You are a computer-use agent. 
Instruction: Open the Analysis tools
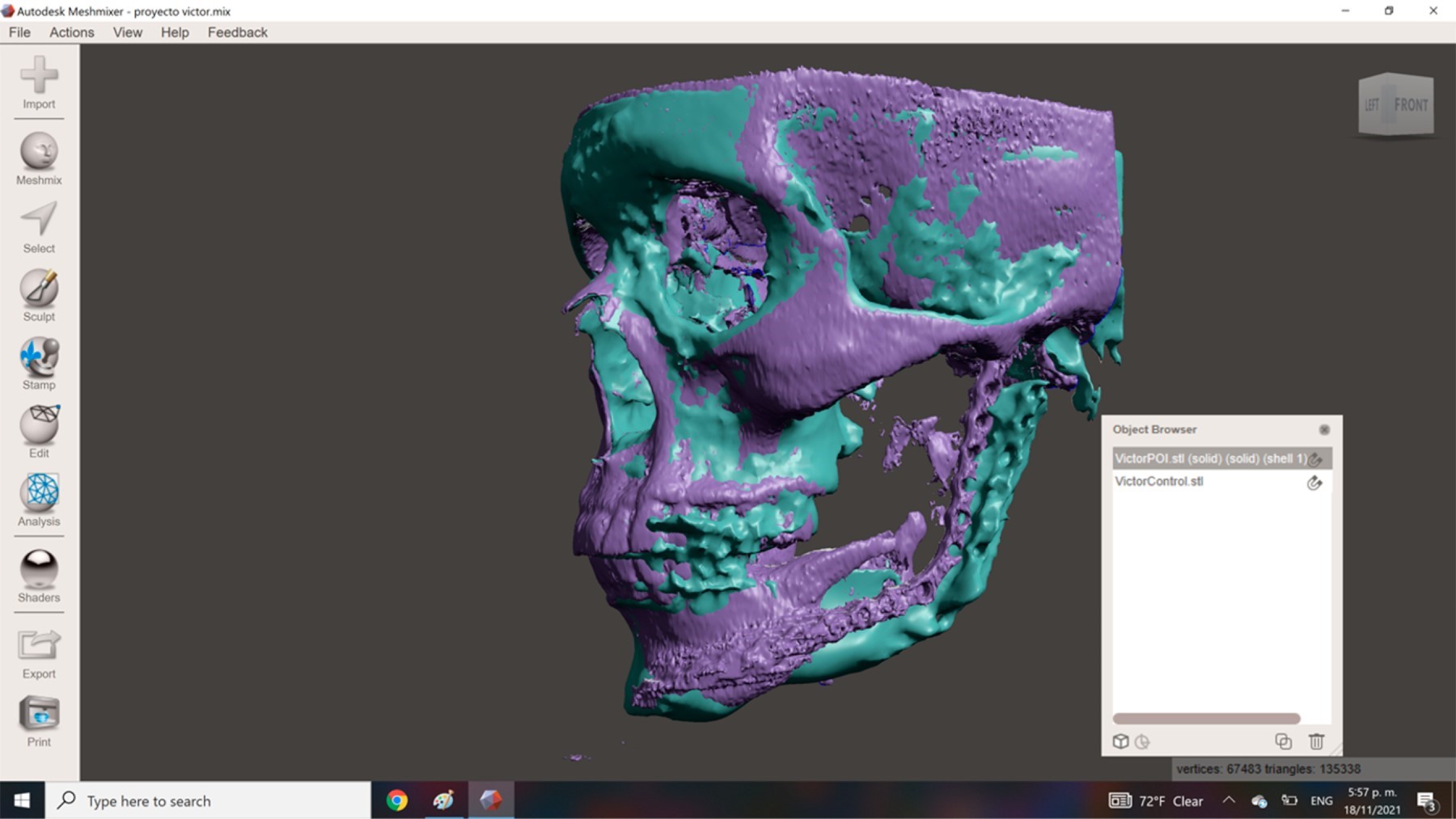click(x=39, y=500)
